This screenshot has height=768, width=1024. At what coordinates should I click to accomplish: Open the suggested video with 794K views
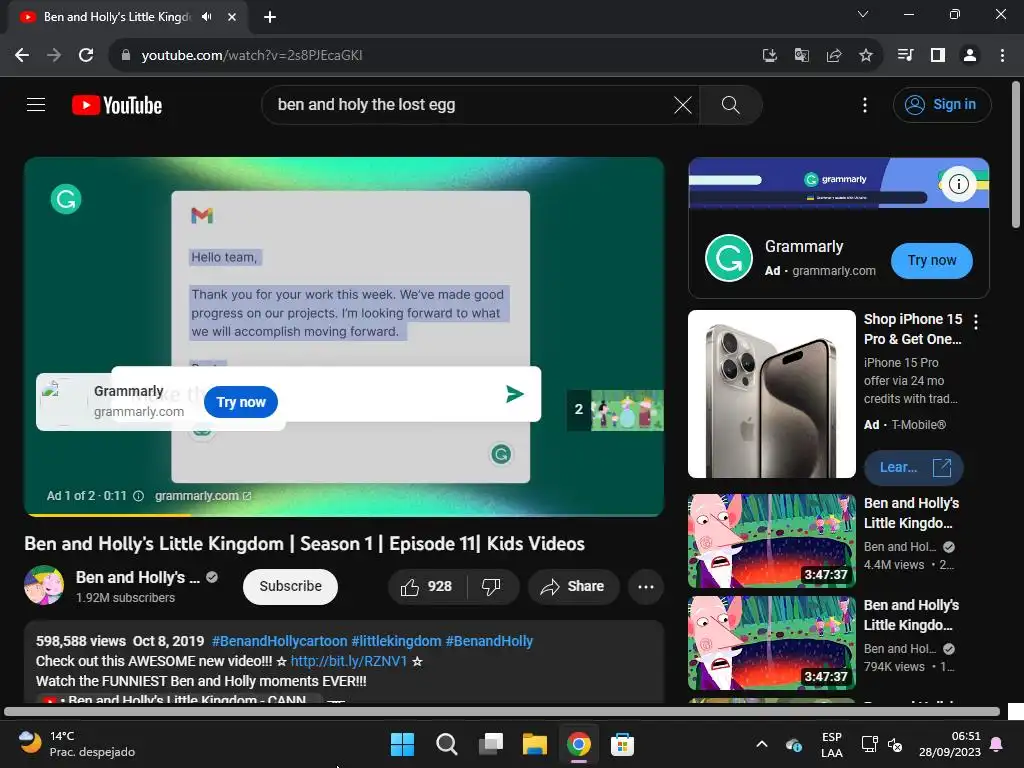(x=771, y=643)
